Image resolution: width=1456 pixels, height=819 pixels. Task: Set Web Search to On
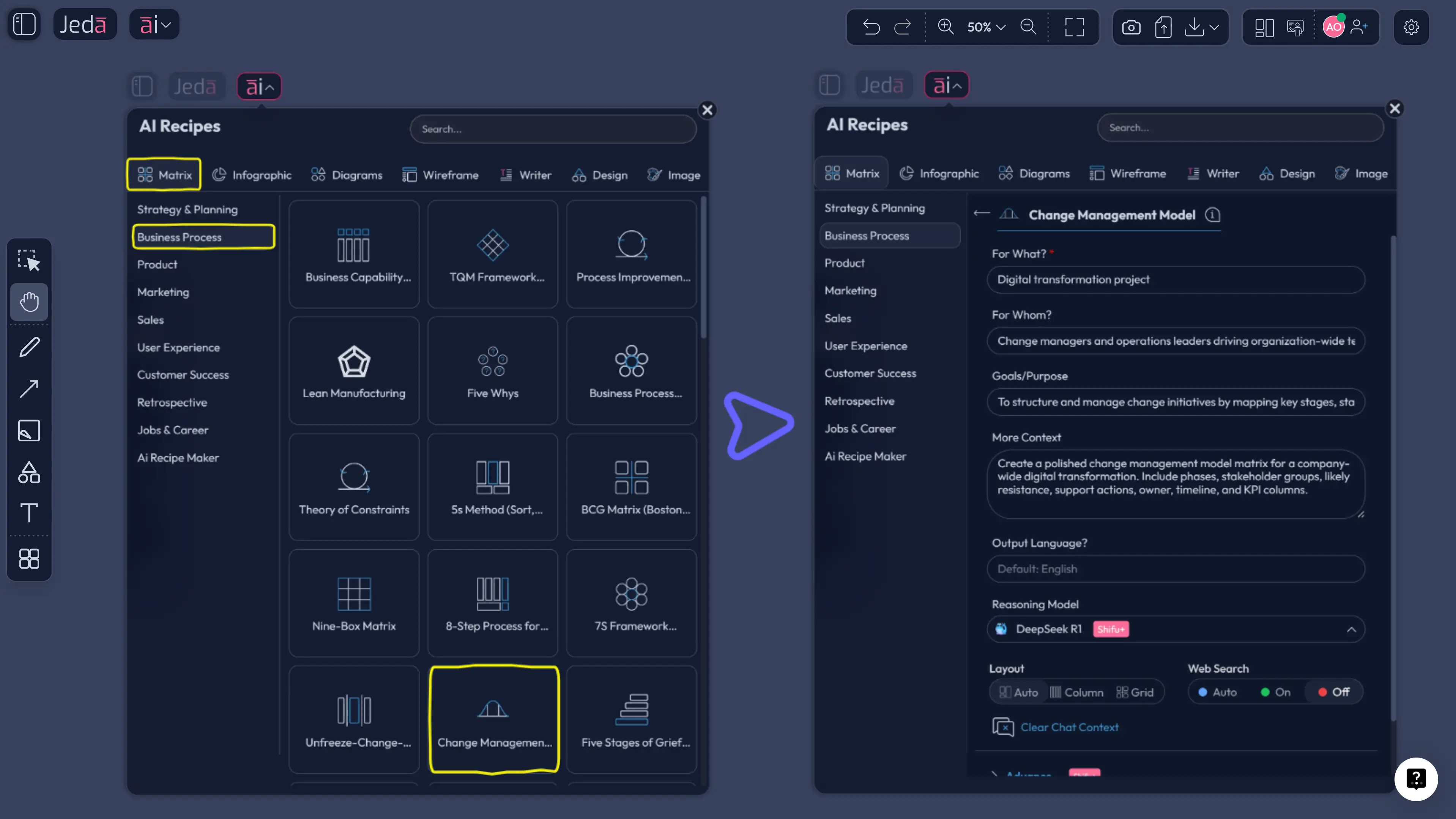click(1275, 692)
